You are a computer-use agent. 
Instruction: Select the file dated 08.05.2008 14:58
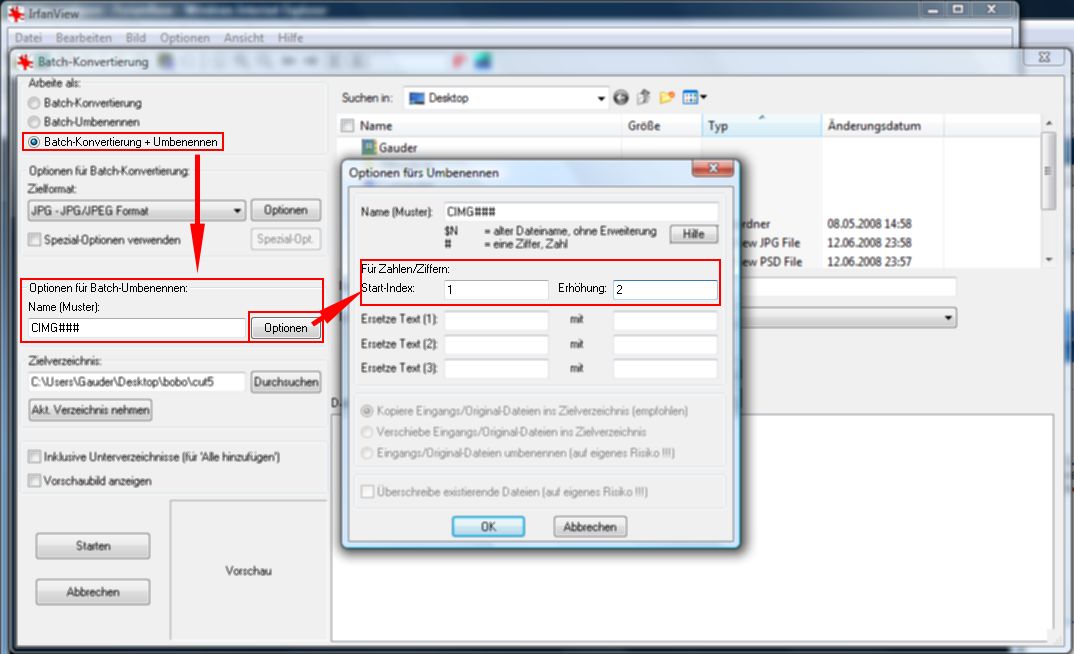[x=869, y=224]
